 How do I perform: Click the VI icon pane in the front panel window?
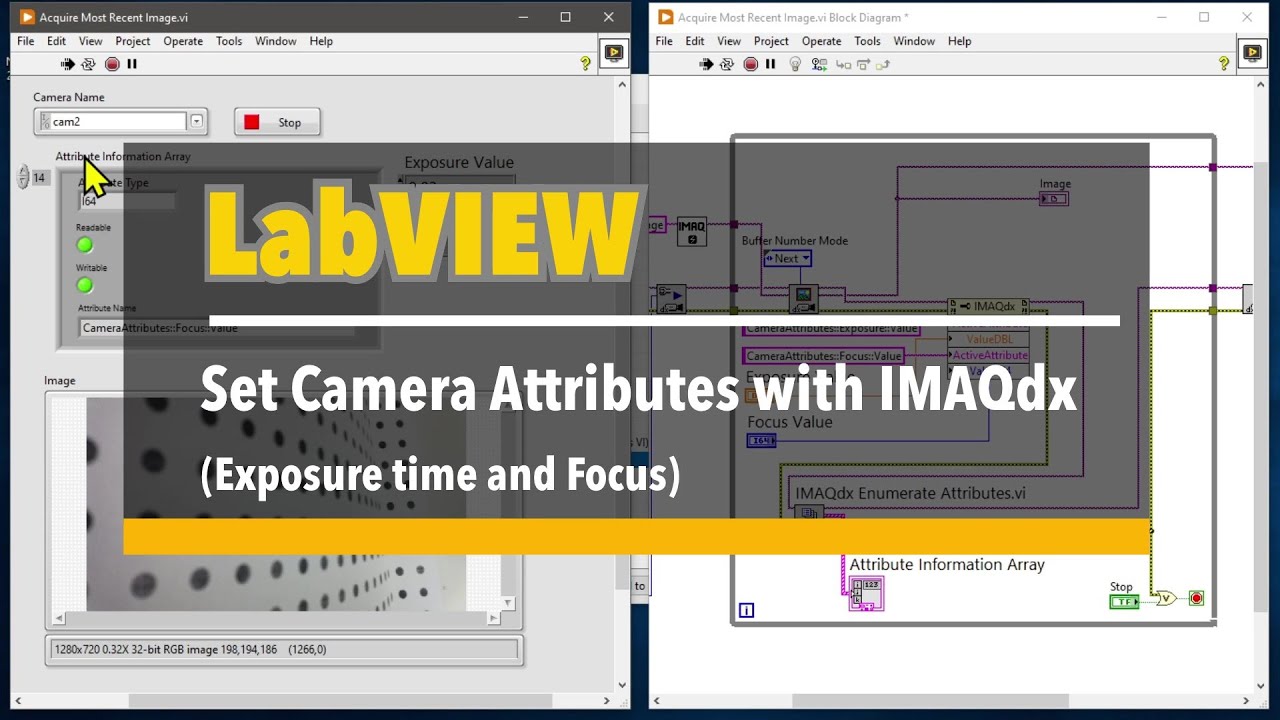[x=614, y=52]
